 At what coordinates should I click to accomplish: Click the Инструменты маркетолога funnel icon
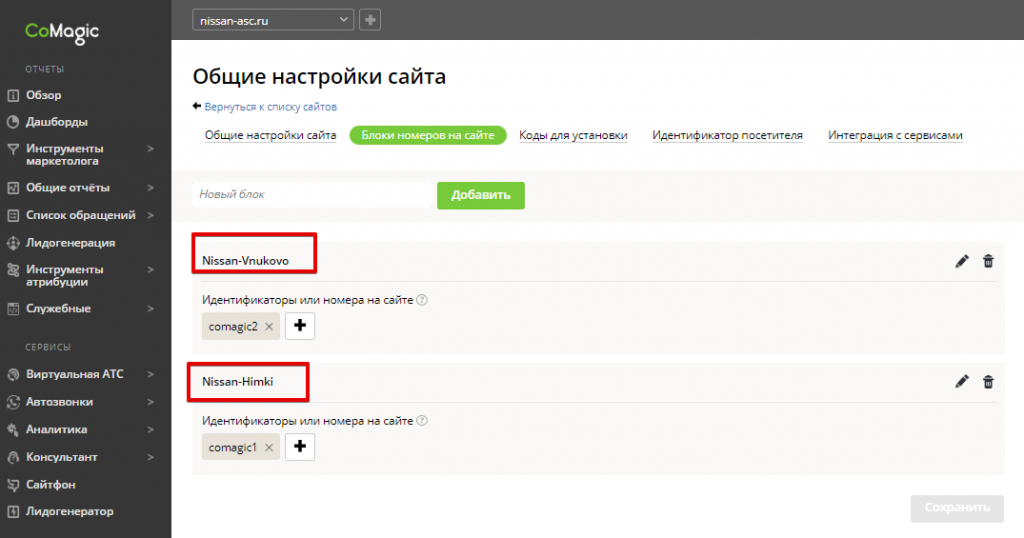pyautogui.click(x=13, y=150)
